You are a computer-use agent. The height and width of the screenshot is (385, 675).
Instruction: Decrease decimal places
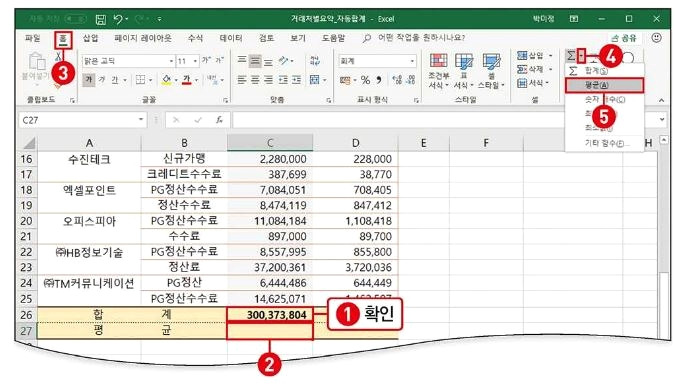[x=411, y=80]
